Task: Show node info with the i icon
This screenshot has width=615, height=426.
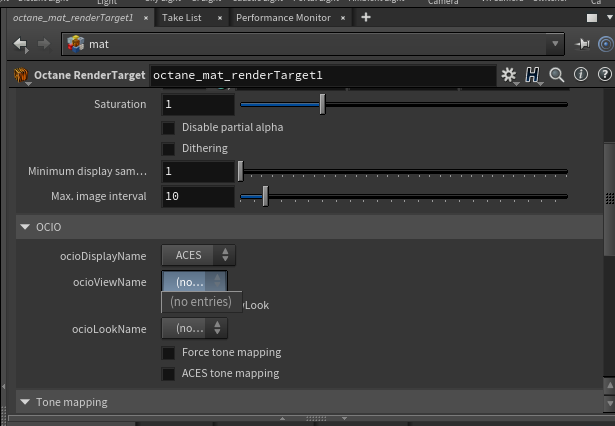Action: tap(581, 74)
